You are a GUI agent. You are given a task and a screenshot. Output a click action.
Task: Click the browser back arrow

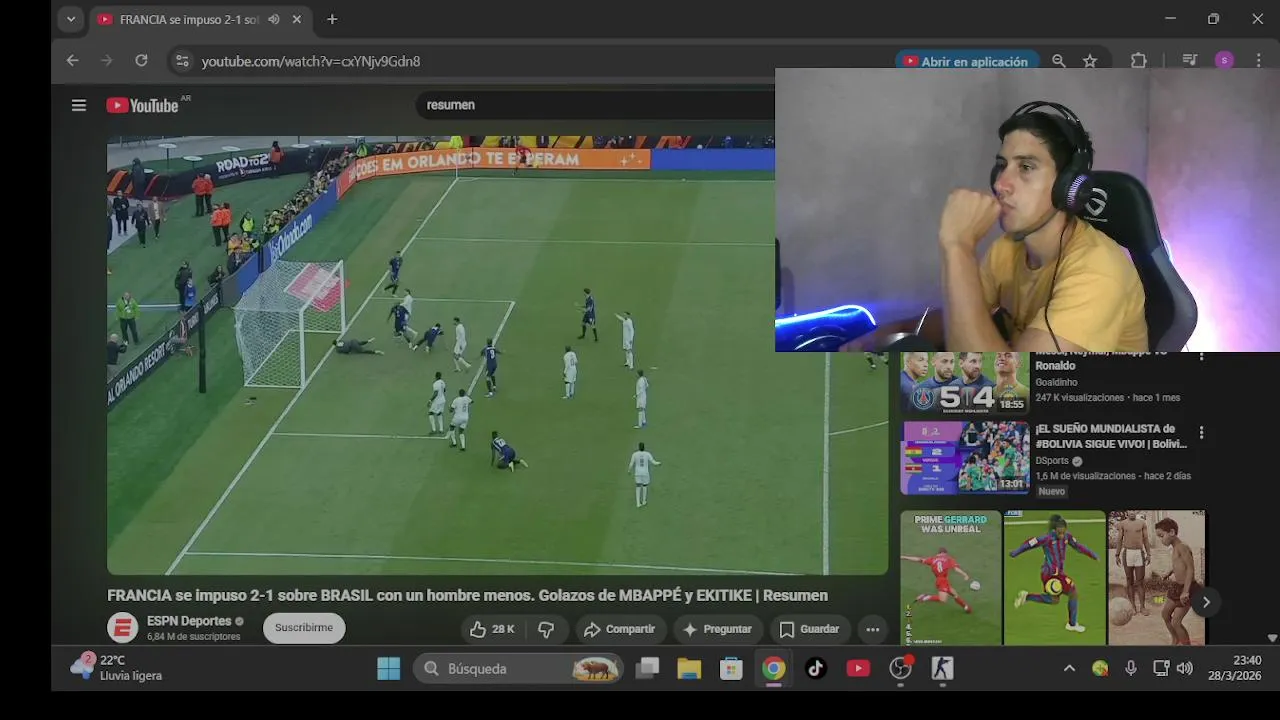pos(72,61)
